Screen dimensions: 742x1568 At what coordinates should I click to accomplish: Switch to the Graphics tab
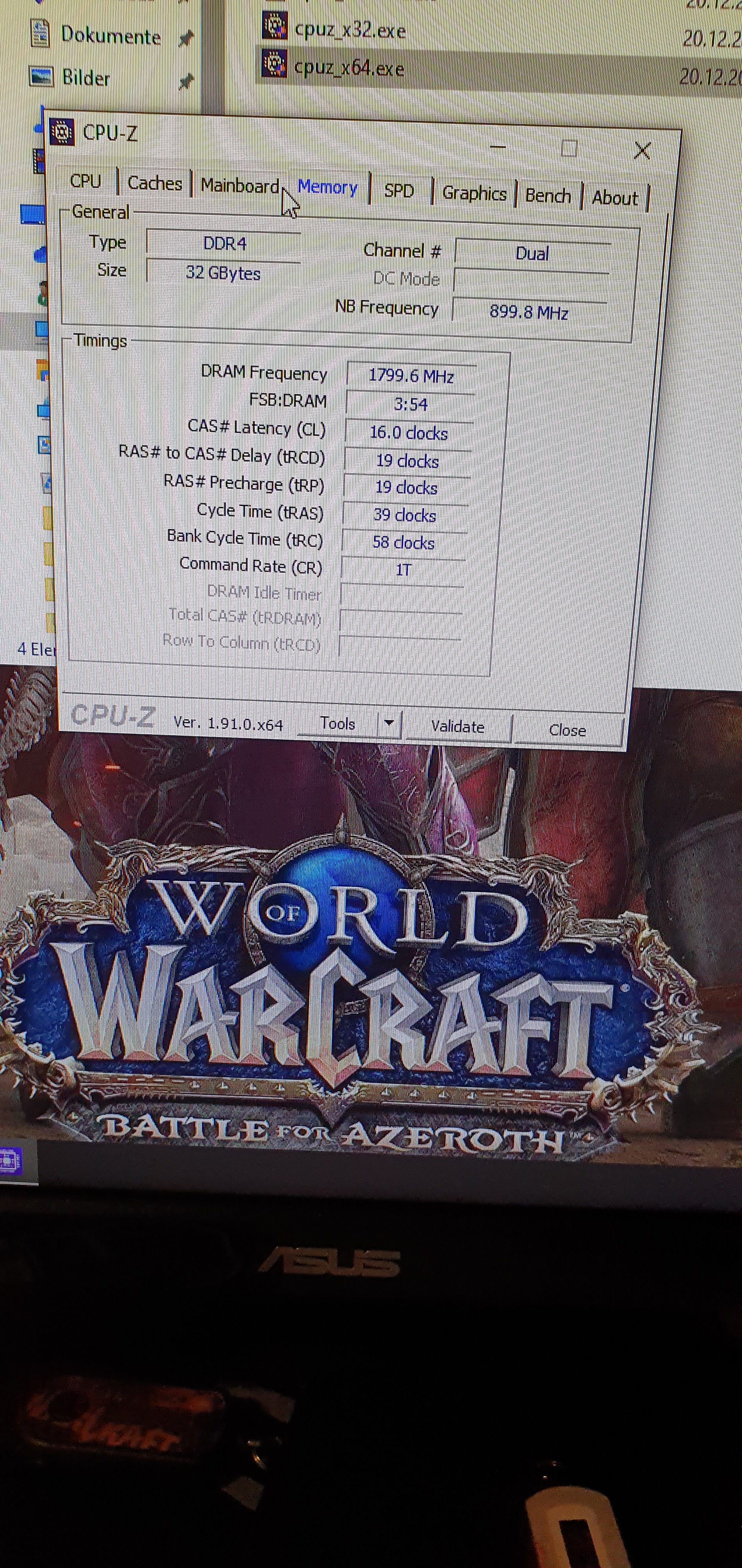[474, 193]
